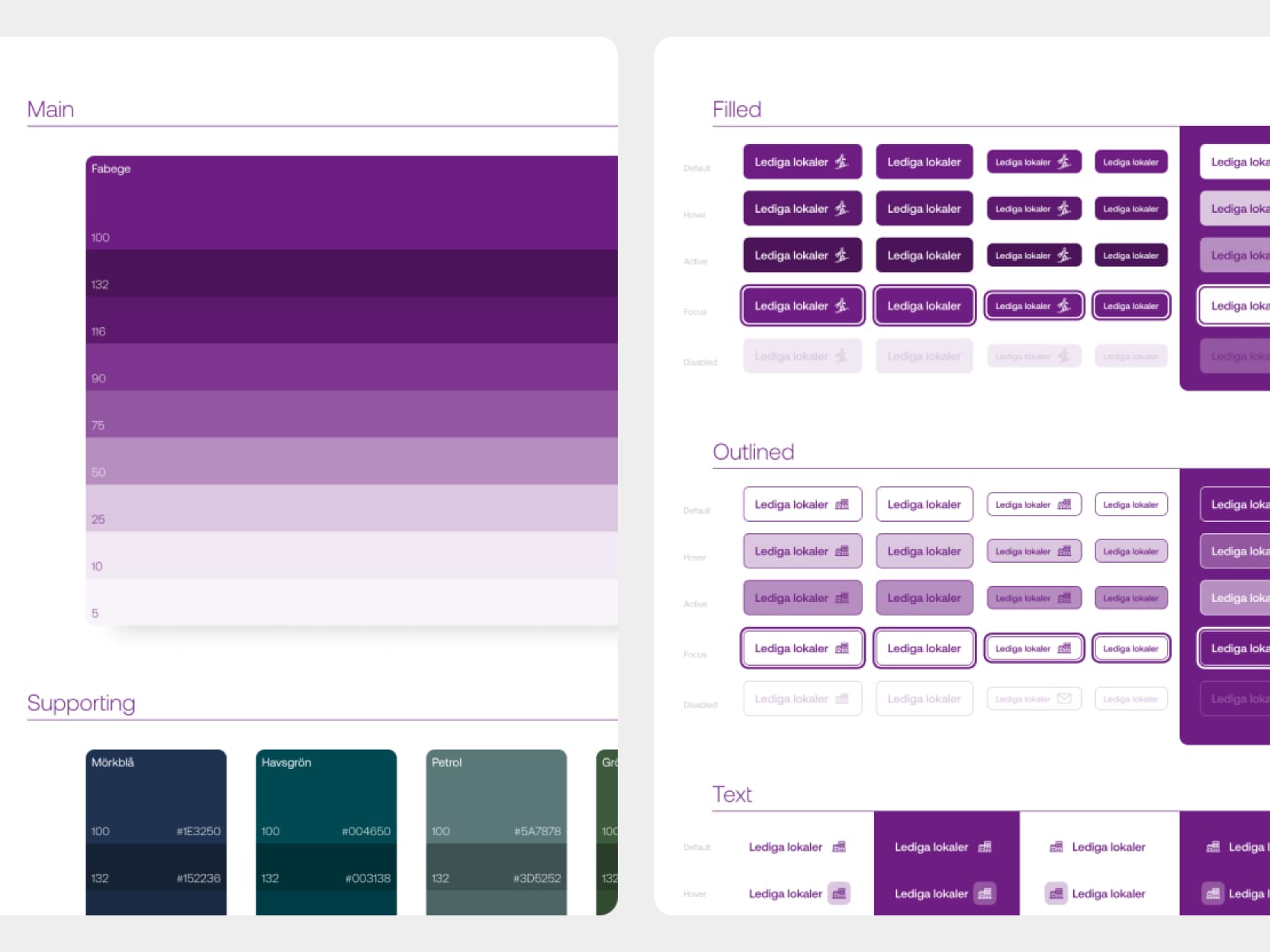Click large filled Hover button without icon

(x=924, y=208)
